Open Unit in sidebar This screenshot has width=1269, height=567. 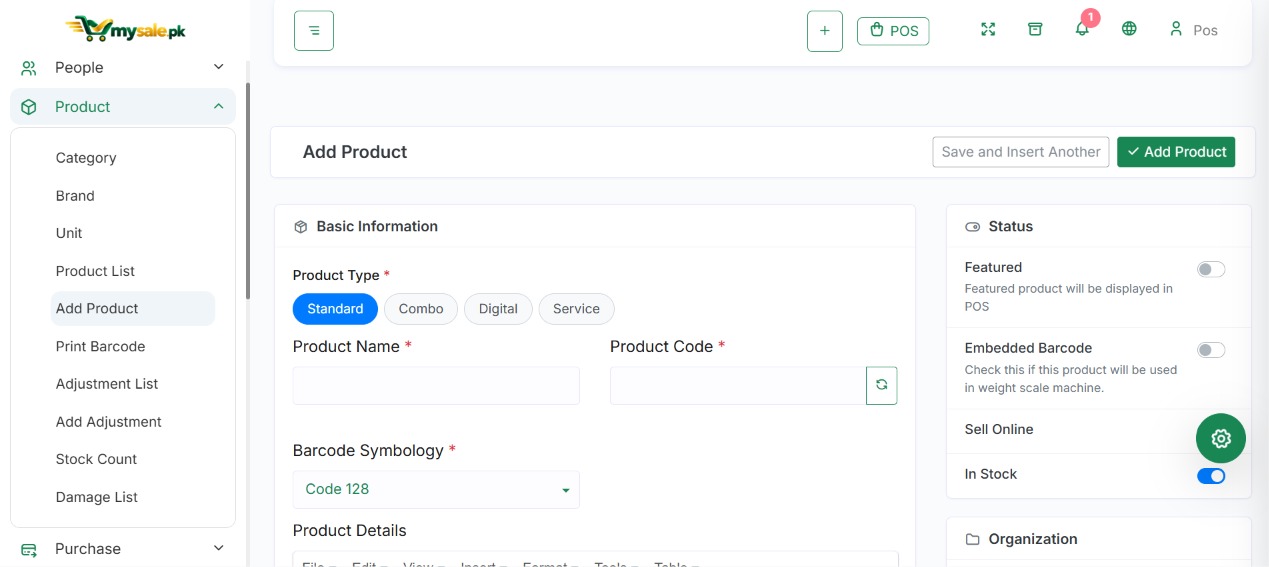[x=69, y=233]
